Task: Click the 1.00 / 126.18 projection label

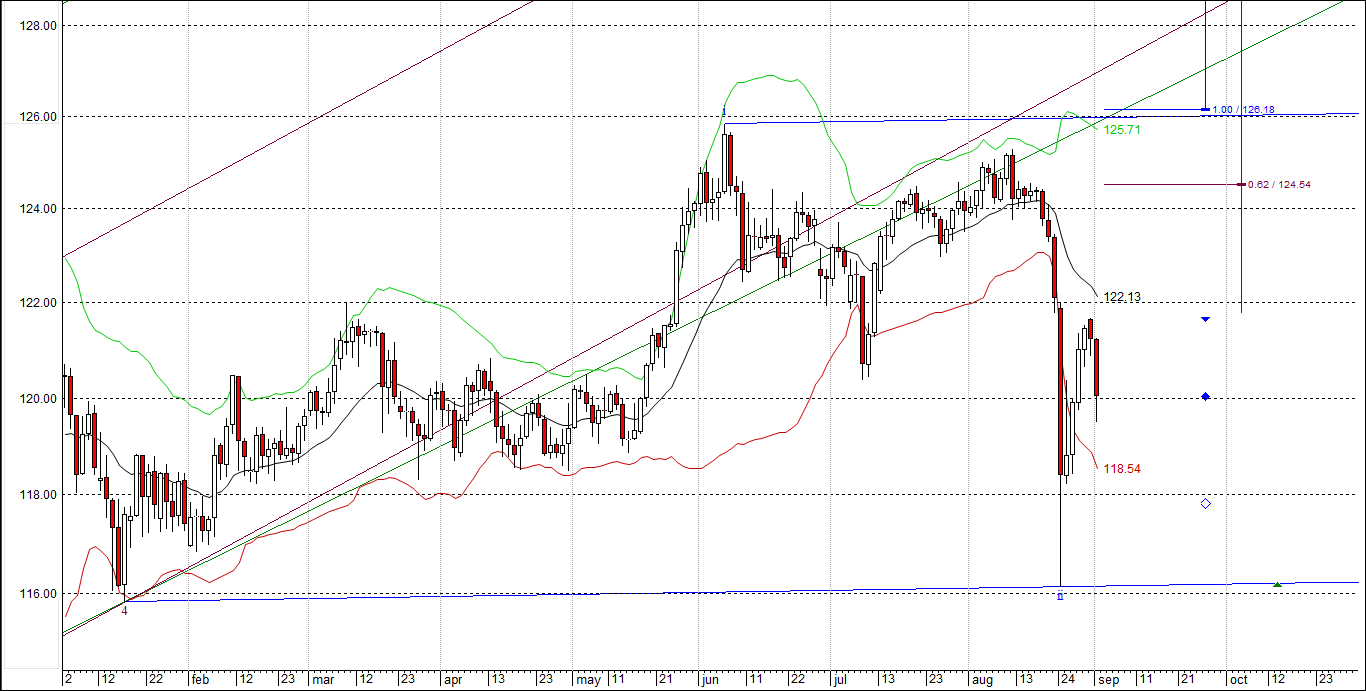Action: (x=1244, y=109)
